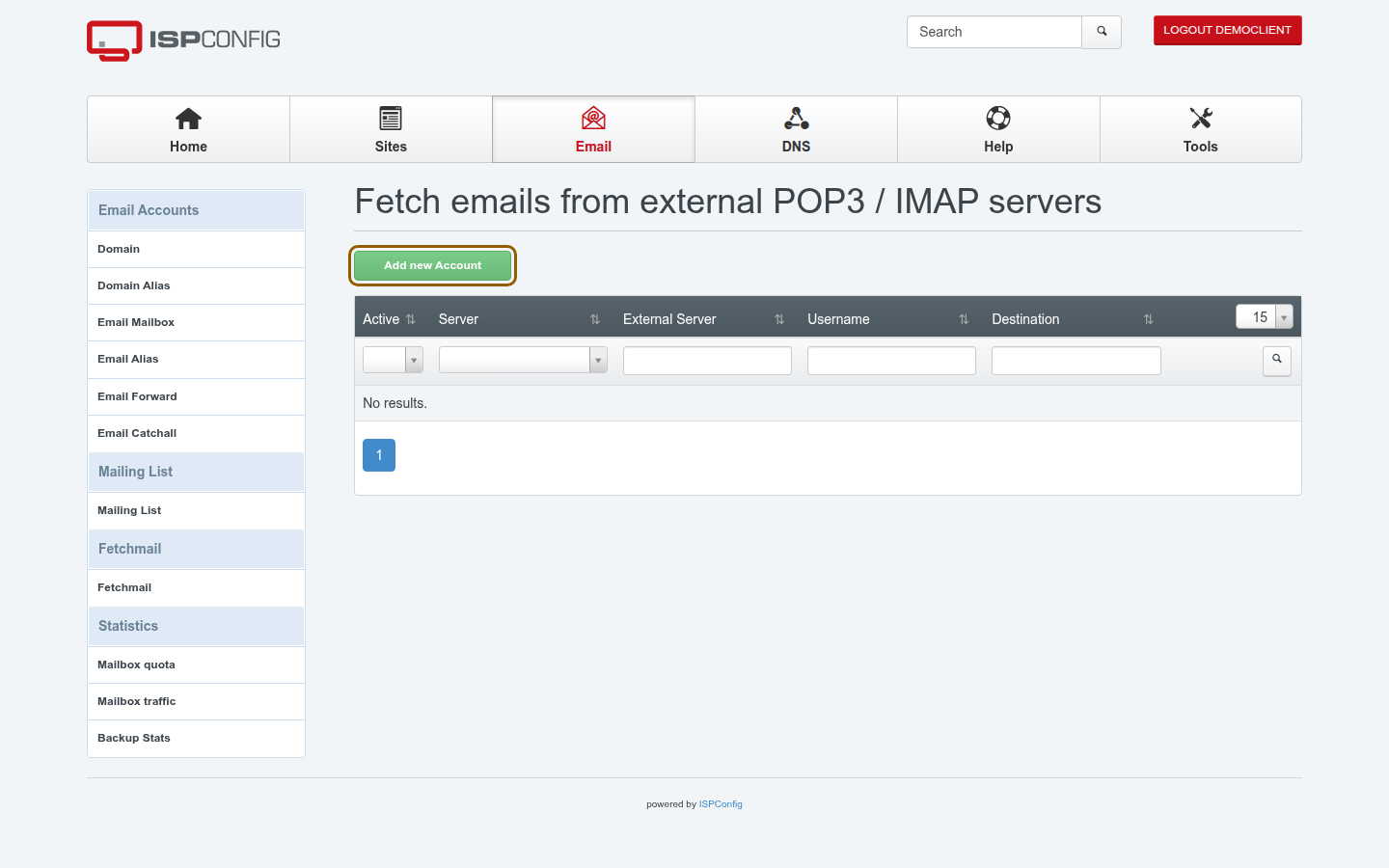This screenshot has width=1389, height=868.
Task: Open Email Mailbox in the sidebar
Action: (x=196, y=323)
